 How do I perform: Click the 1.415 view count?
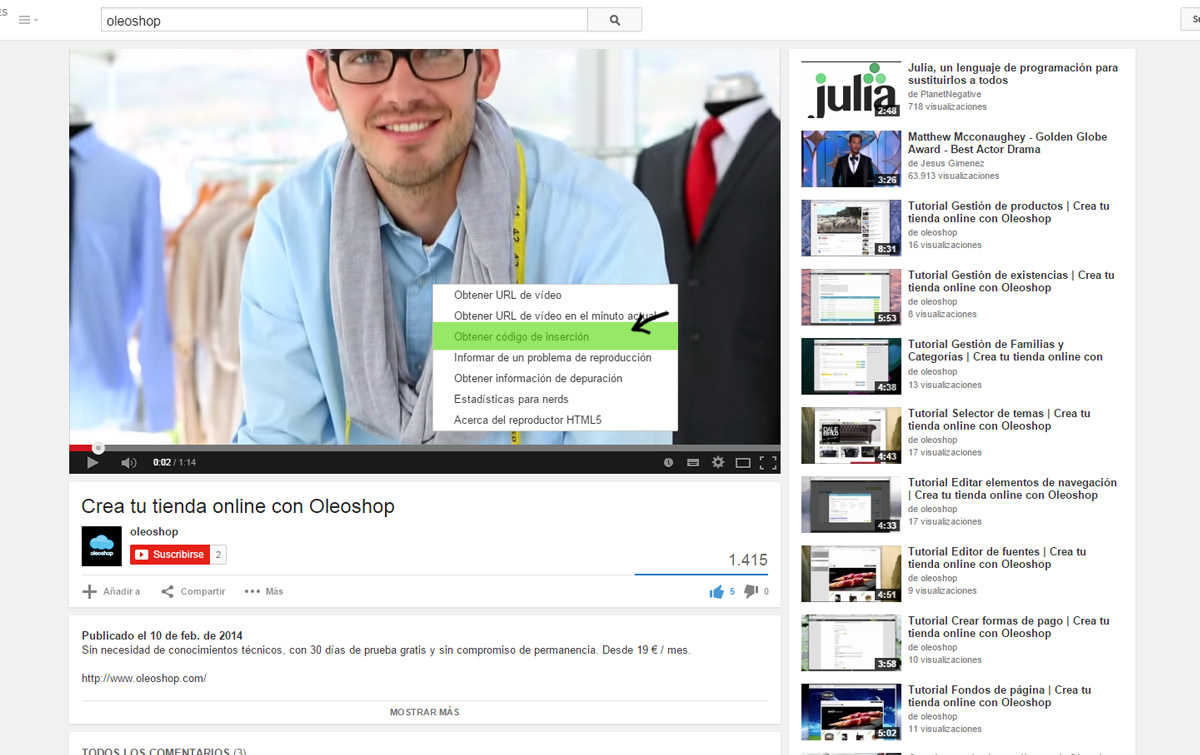748,560
